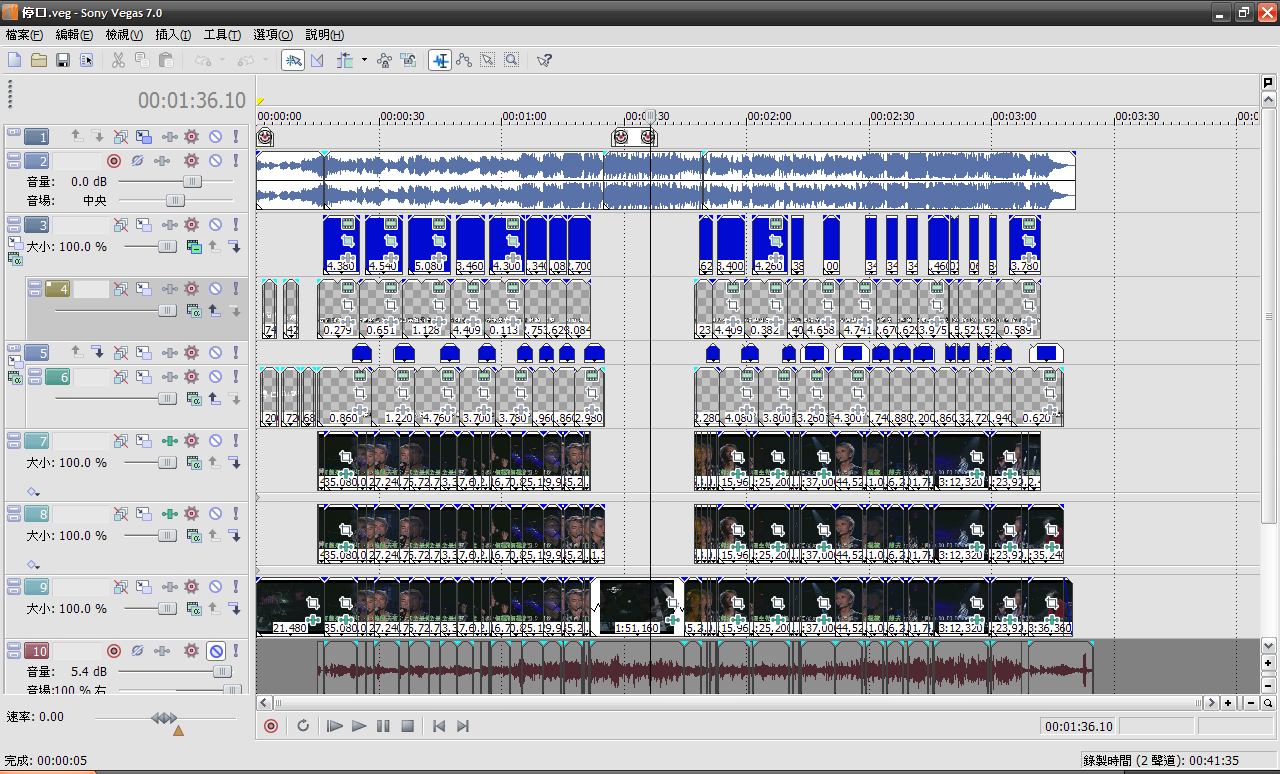Arm audio track 10 for record

point(114,651)
